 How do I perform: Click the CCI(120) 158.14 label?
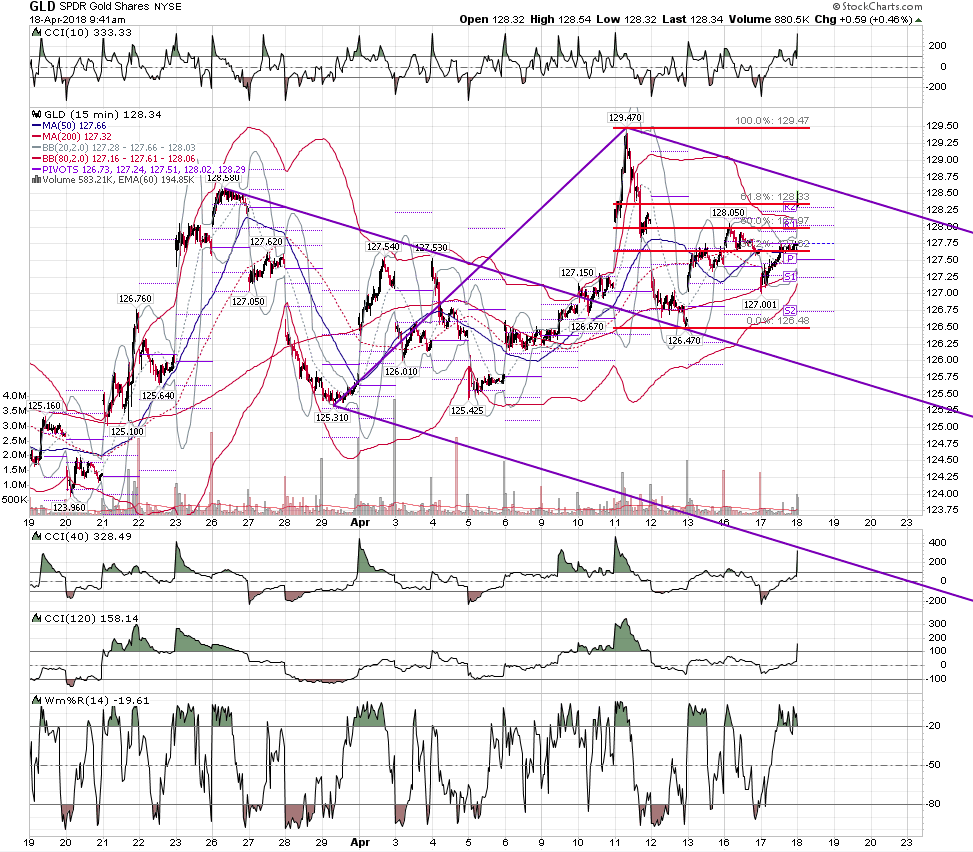91,619
